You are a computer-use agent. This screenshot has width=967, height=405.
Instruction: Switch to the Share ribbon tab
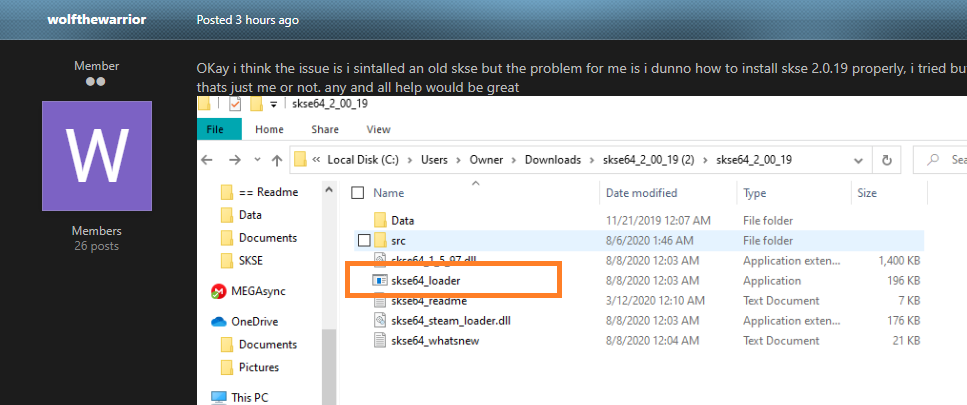pos(325,129)
